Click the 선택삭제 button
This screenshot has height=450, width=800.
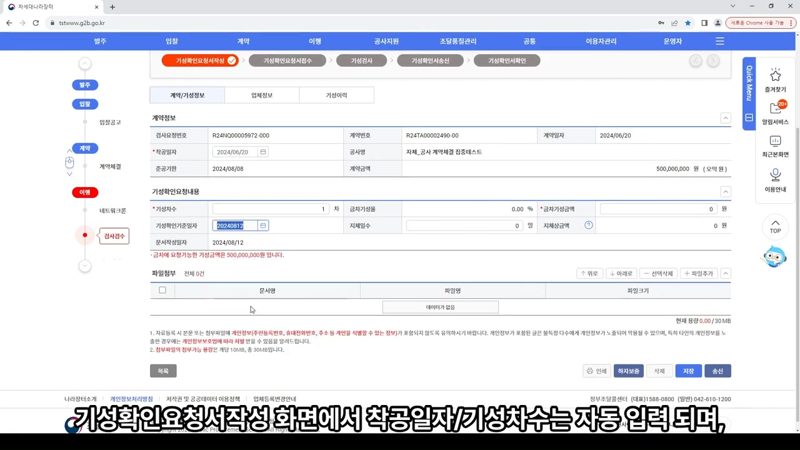(x=659, y=273)
